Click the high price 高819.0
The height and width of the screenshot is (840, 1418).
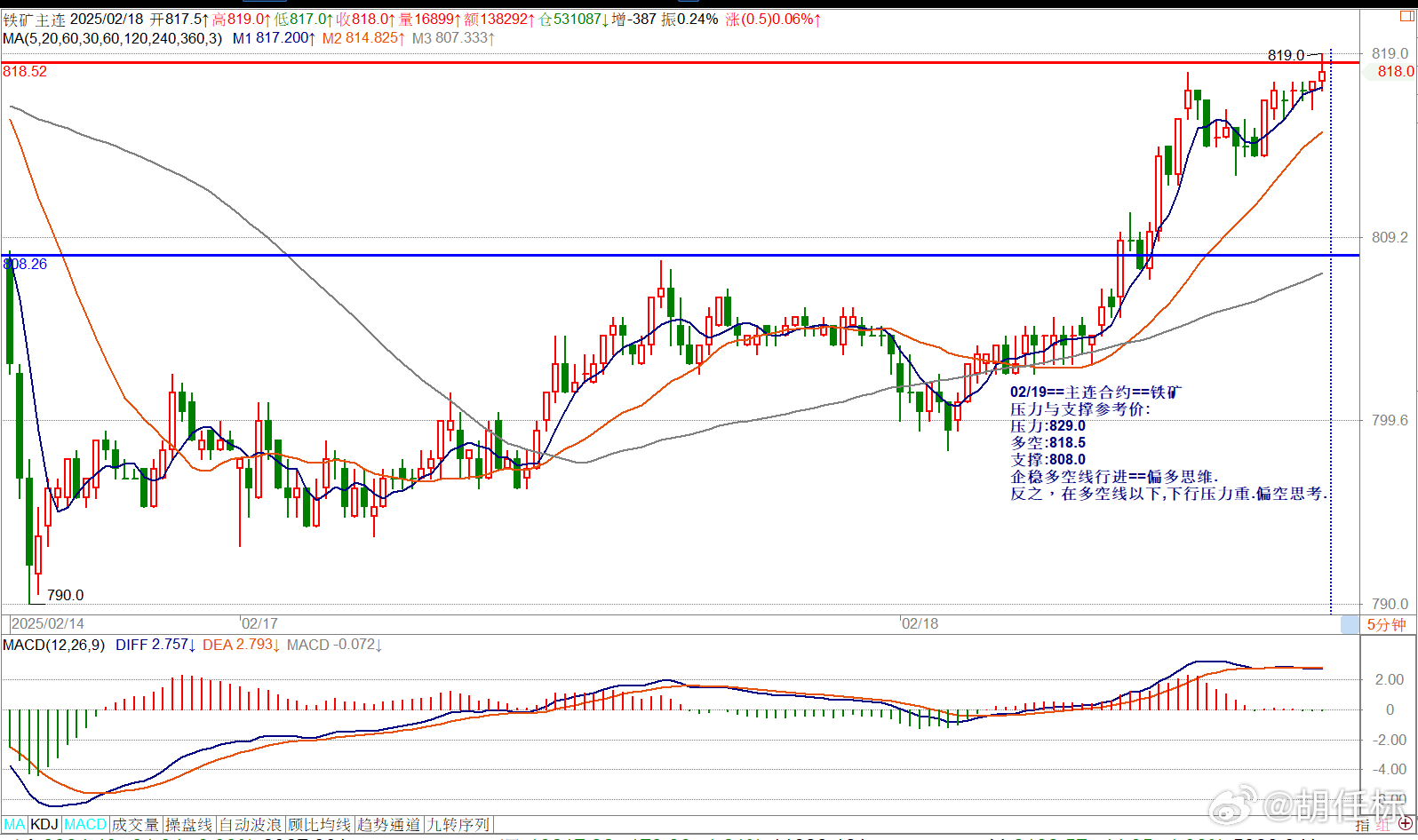click(x=242, y=20)
